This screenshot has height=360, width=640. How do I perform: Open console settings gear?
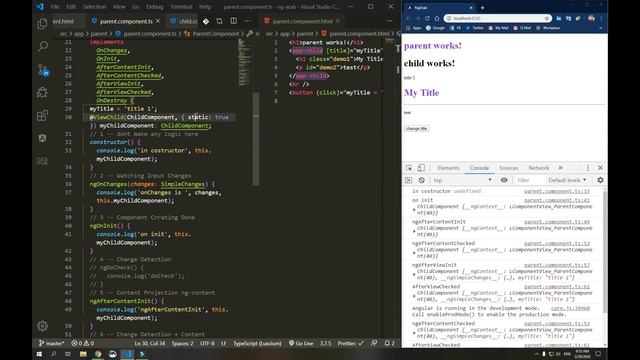pyautogui.click(x=600, y=180)
